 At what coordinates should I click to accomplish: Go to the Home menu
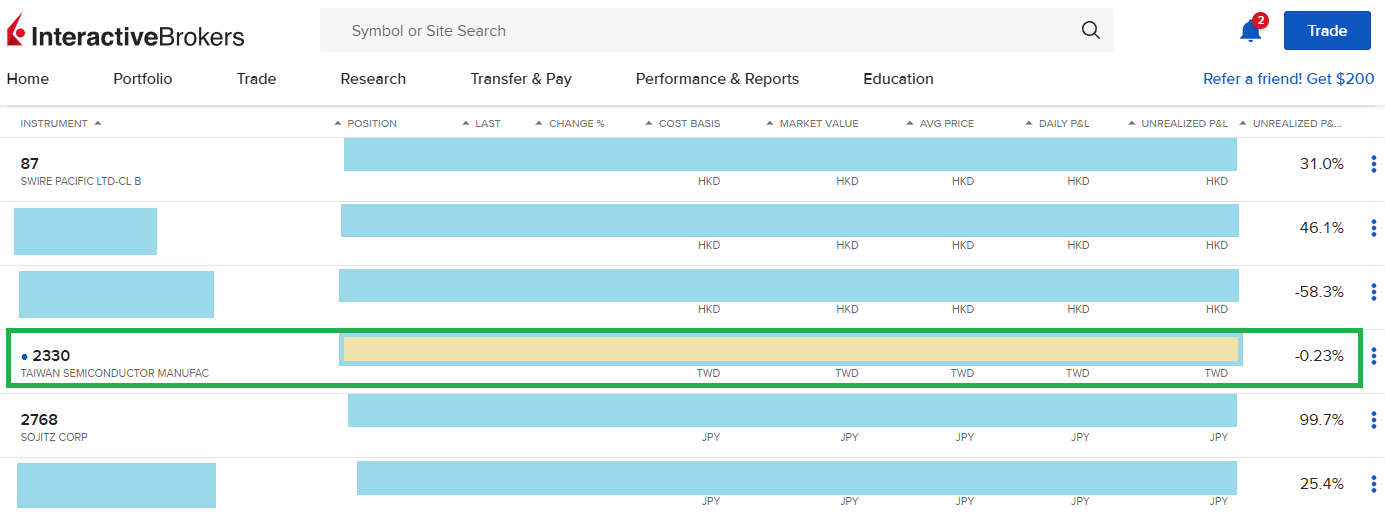point(28,79)
